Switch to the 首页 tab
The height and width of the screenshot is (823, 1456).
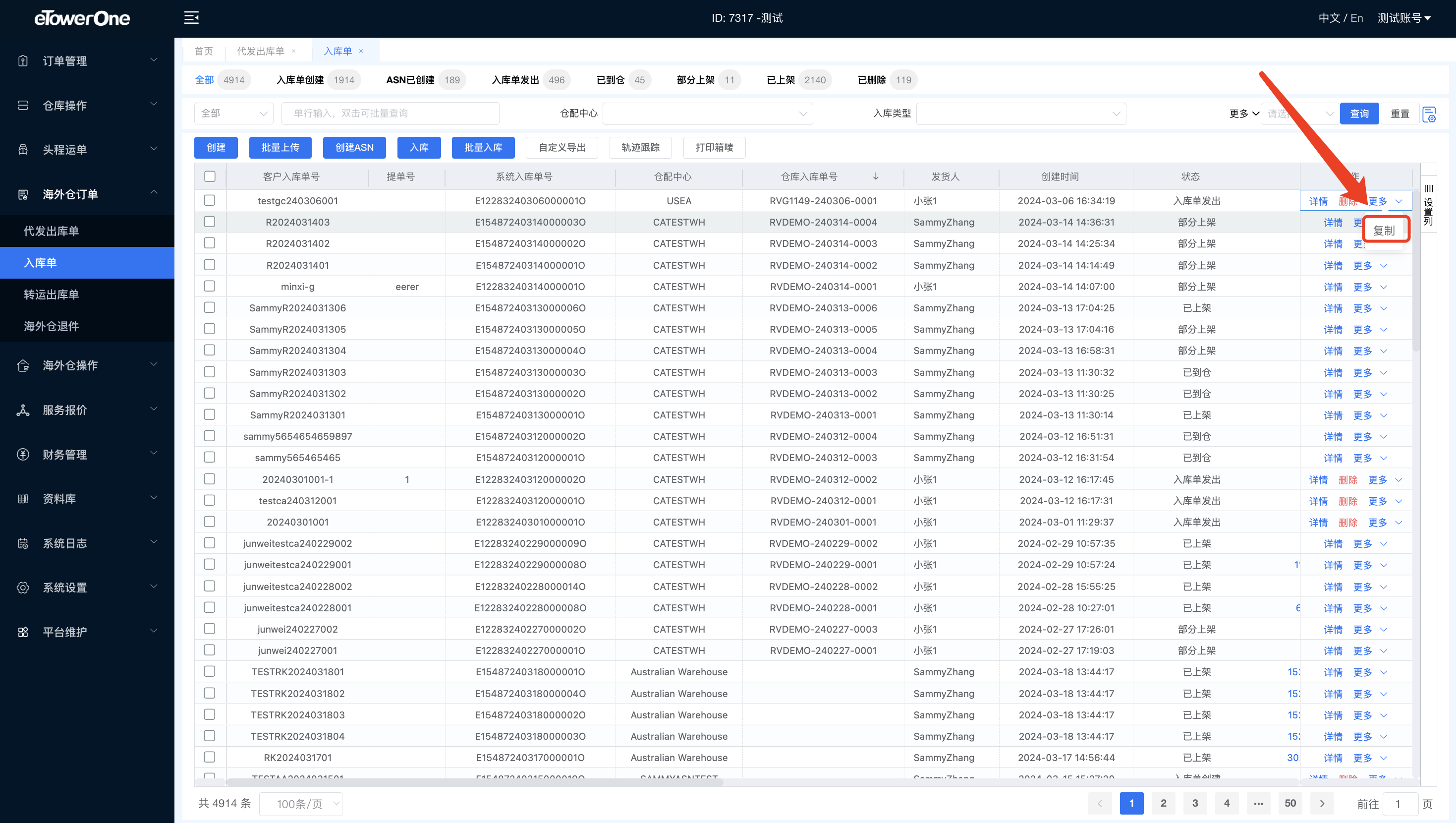(204, 51)
